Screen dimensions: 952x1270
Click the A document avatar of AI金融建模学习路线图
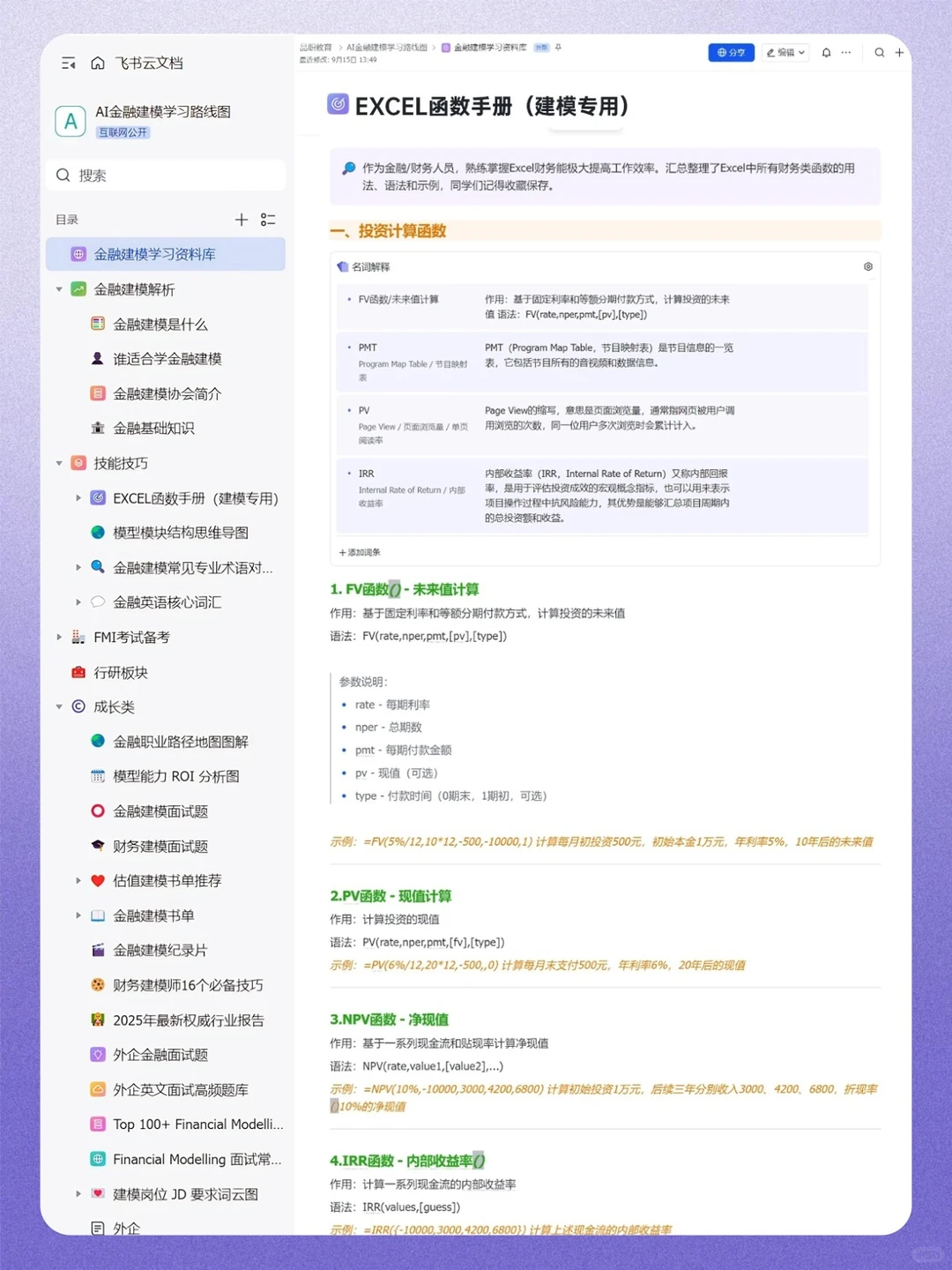click(71, 121)
